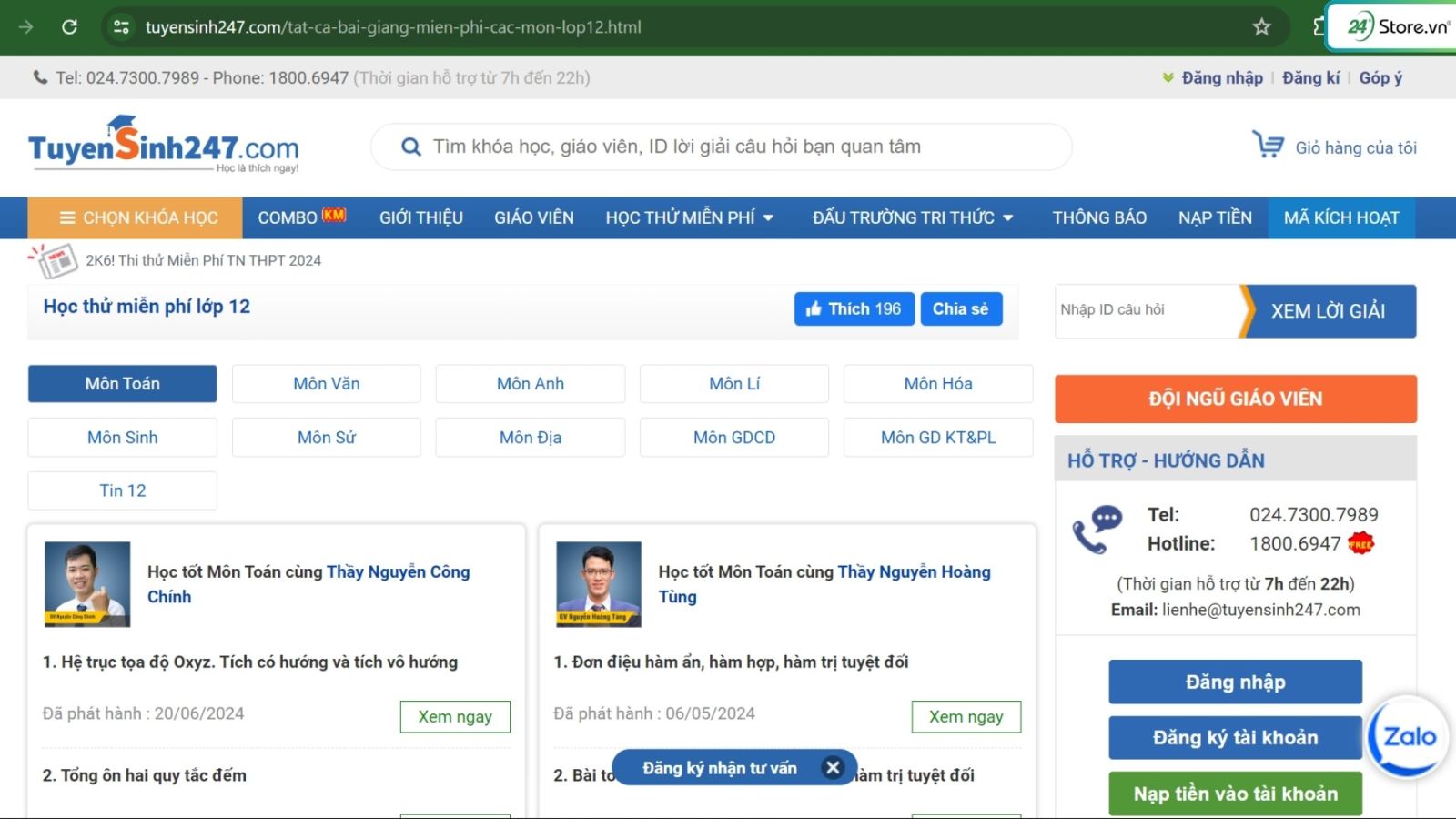
Task: Close the Đăng ký nhận tư vấn popup
Action: click(833, 767)
